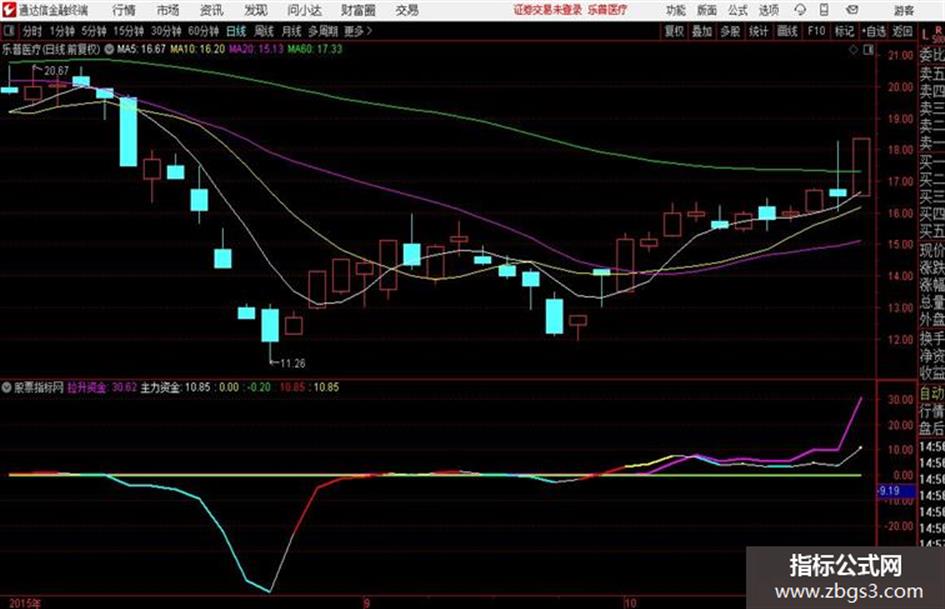Click the mobile phone icon

click(824, 10)
